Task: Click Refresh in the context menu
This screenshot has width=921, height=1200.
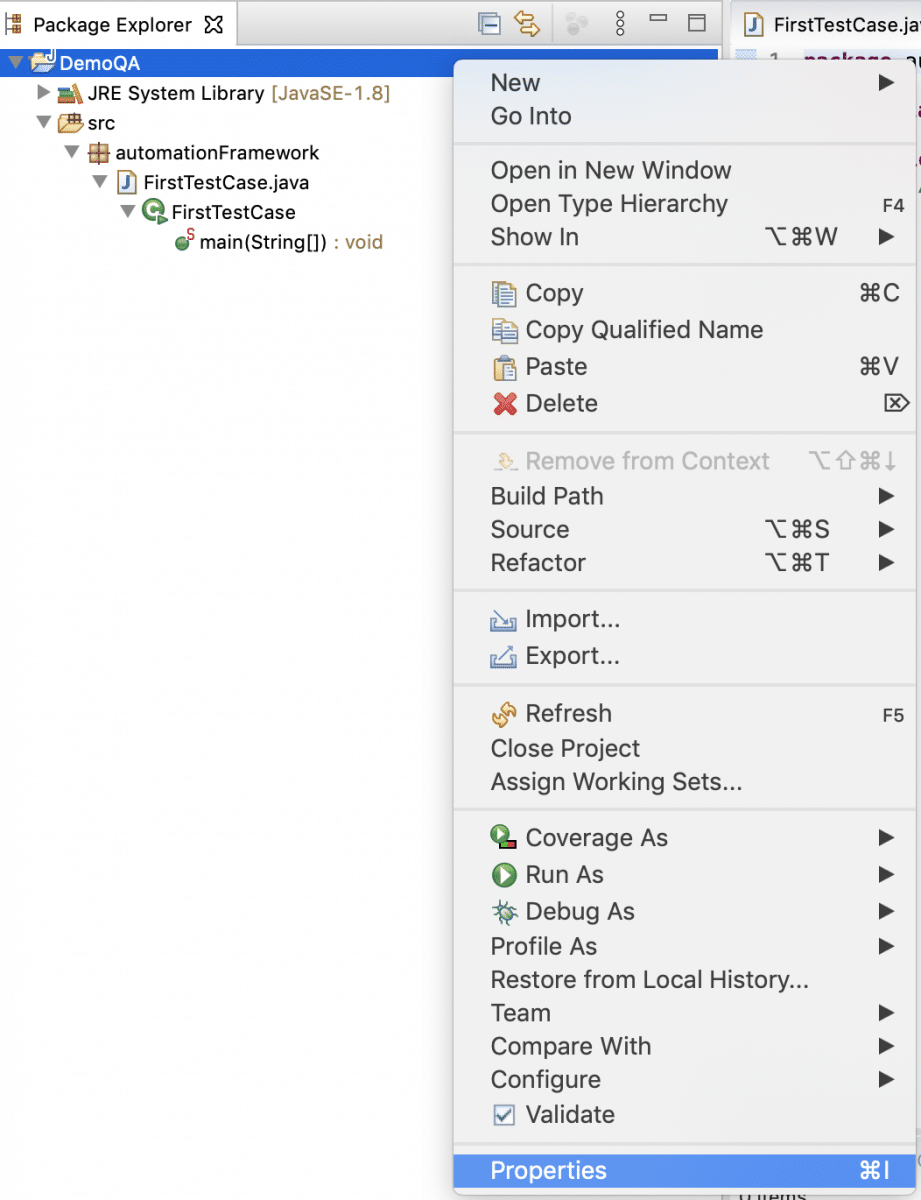Action: coord(568,714)
